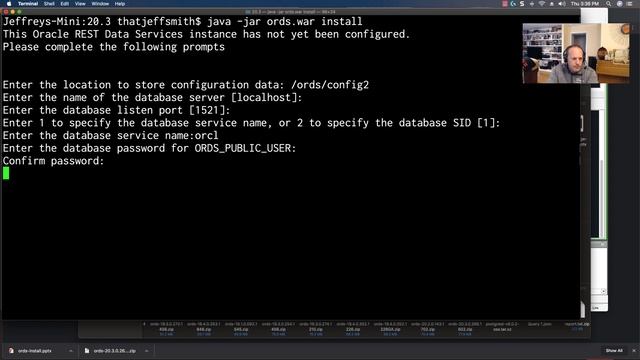
Task: Click the database server [localhost] prompt line
Action: click(x=152, y=98)
